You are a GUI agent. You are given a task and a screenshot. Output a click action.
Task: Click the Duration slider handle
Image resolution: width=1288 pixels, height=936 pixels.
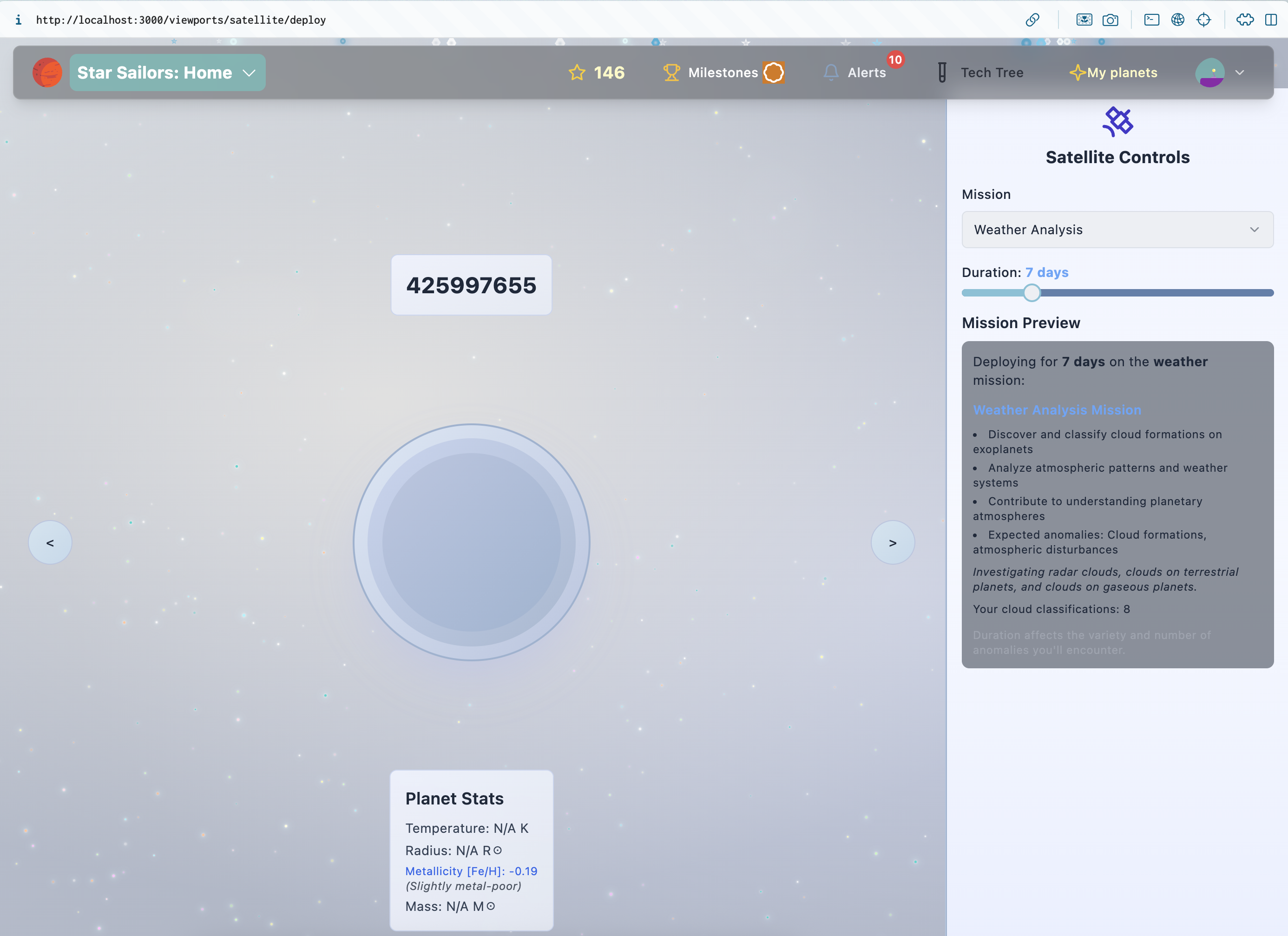(x=1032, y=293)
